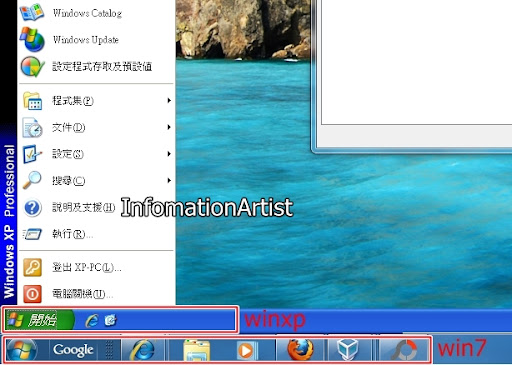Screen dimensions: 512x365
Task: Click the 設定 control panel checkmark icon
Action: (32, 154)
